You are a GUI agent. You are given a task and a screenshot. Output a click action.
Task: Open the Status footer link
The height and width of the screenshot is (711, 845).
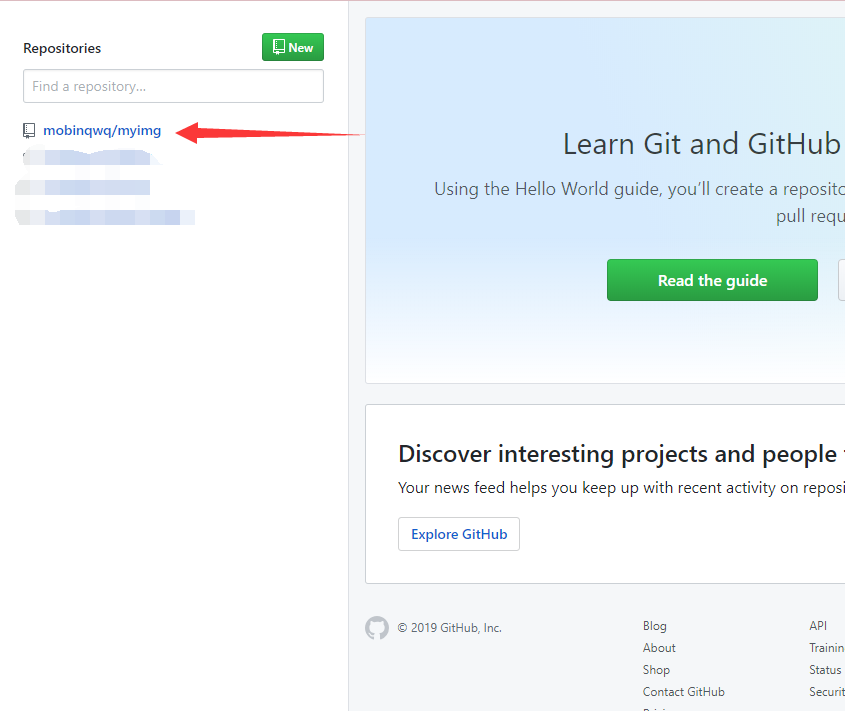click(825, 670)
